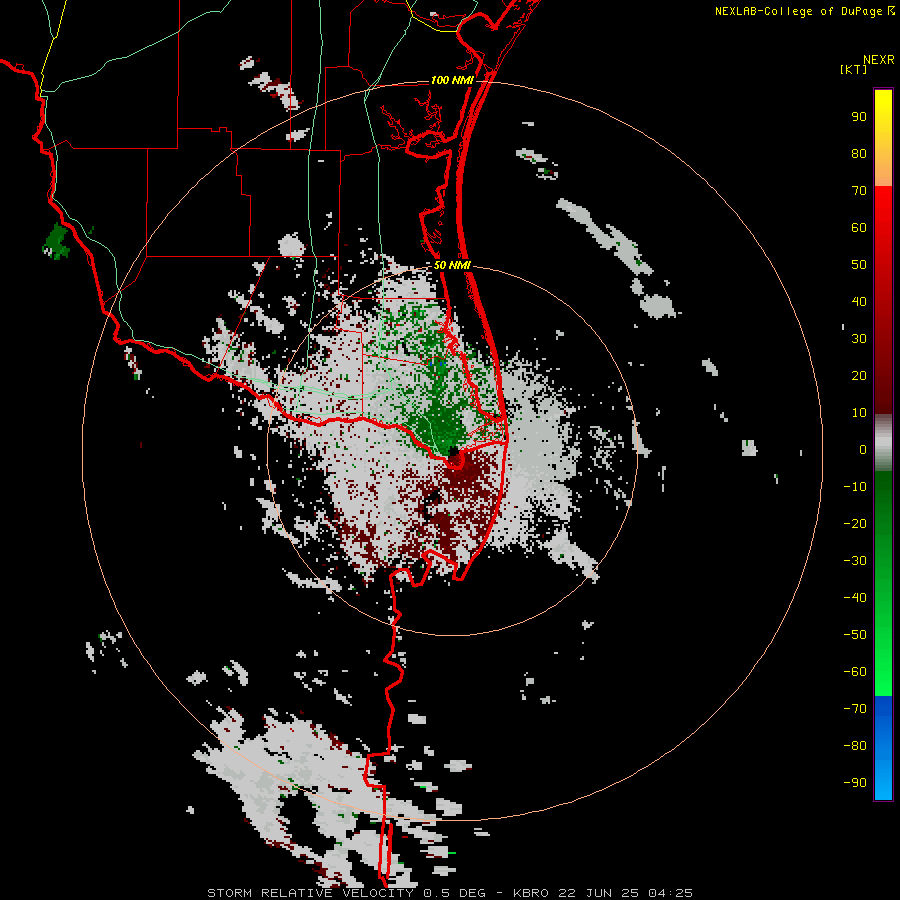Screen dimensions: 900x900
Task: Click the 10 value on the velocity scale
Action: pos(859,413)
